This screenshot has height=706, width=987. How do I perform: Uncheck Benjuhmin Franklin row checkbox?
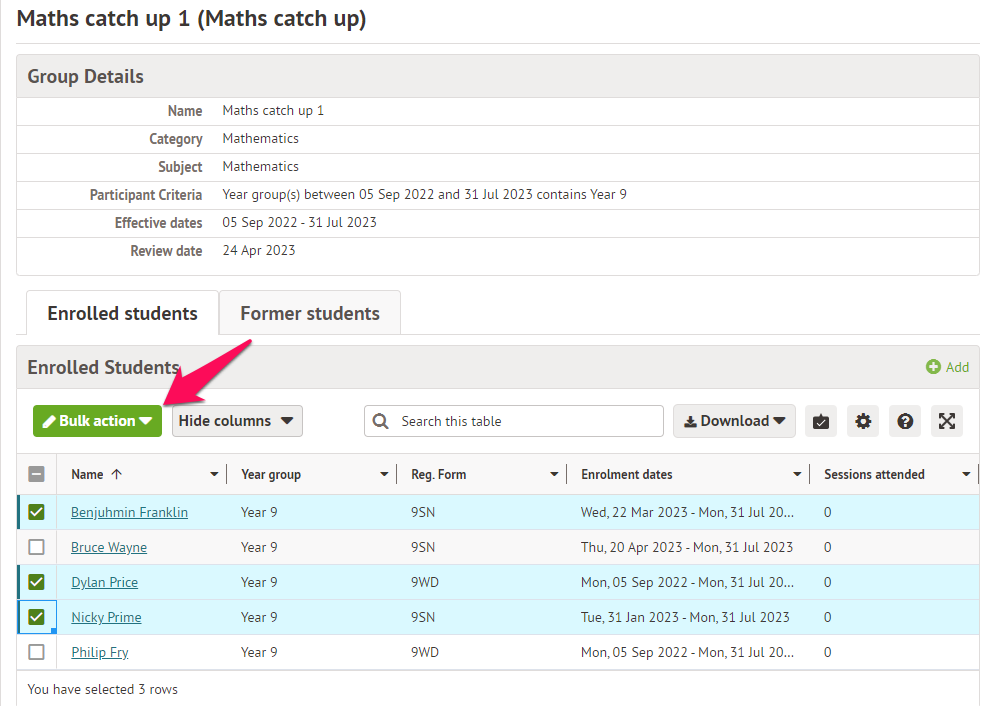click(37, 512)
